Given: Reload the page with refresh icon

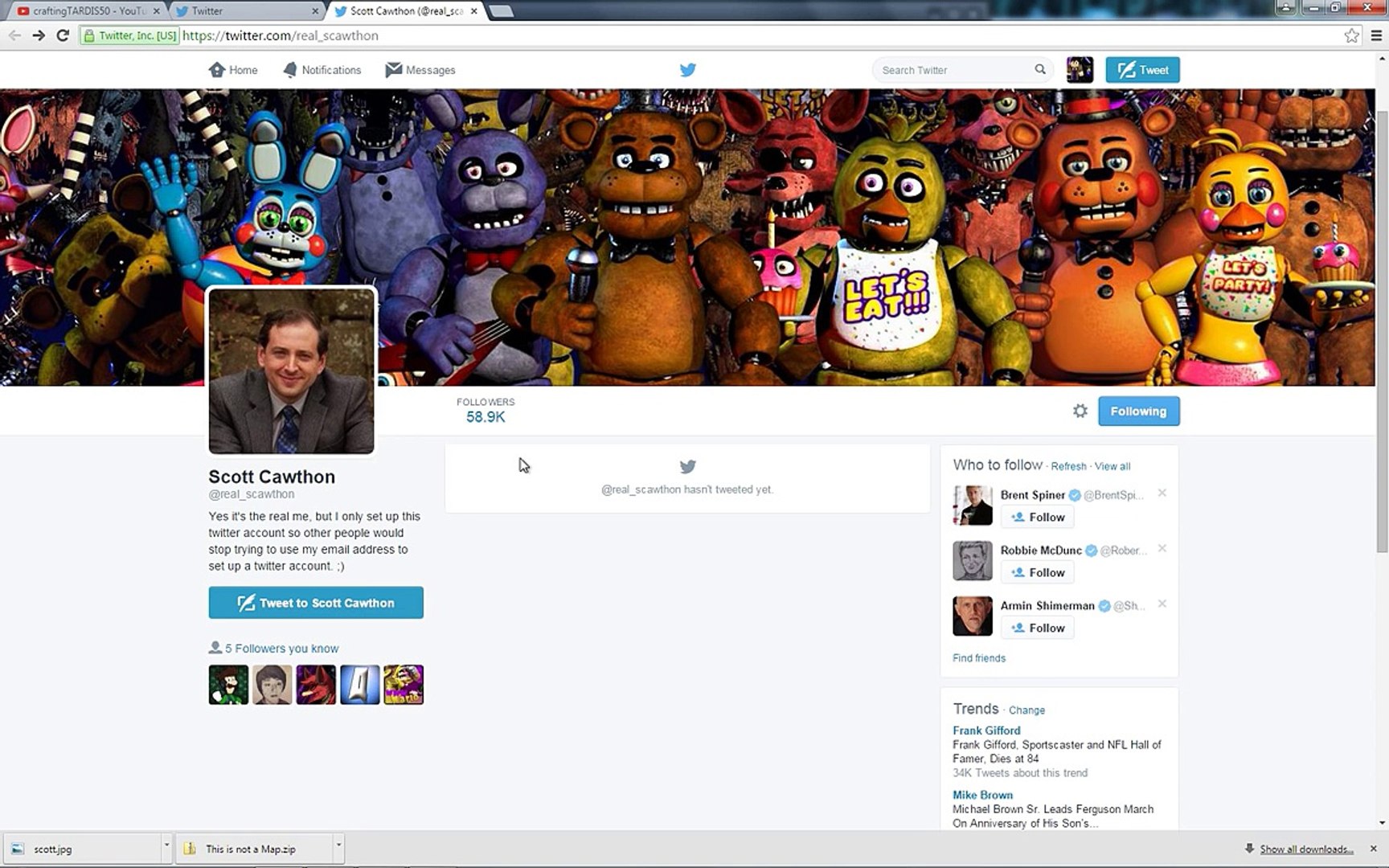Looking at the screenshot, I should 63,35.
